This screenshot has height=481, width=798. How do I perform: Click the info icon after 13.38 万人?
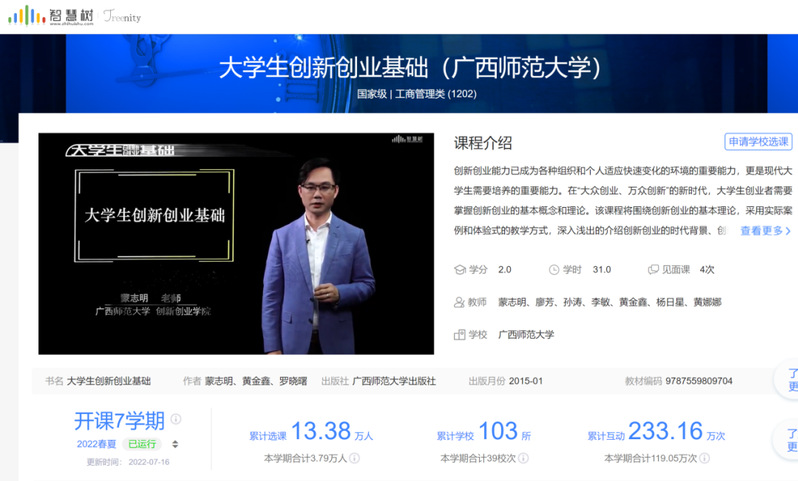click(387, 436)
